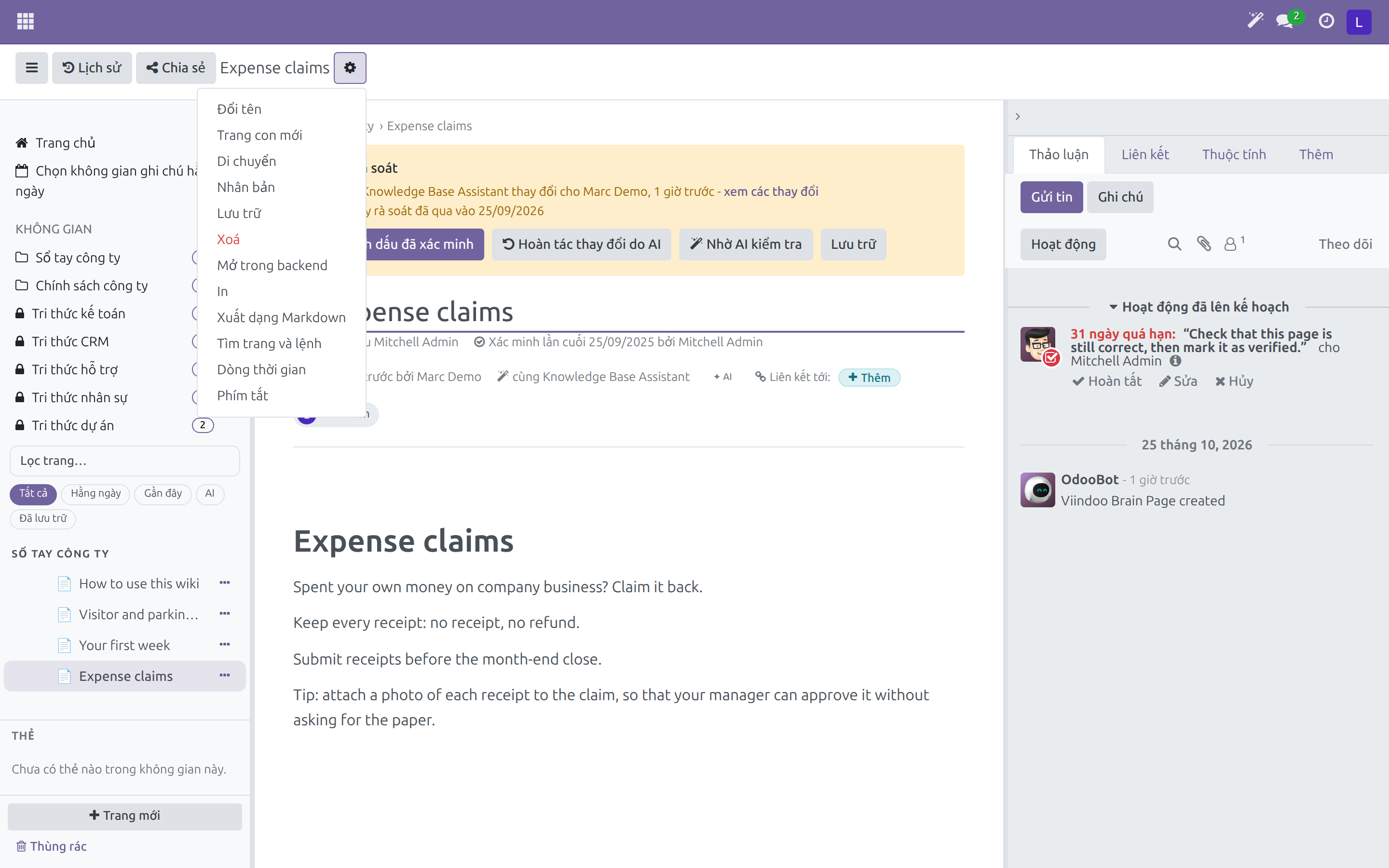The height and width of the screenshot is (868, 1389).
Task: Click the page settings gear icon
Action: pos(350,68)
